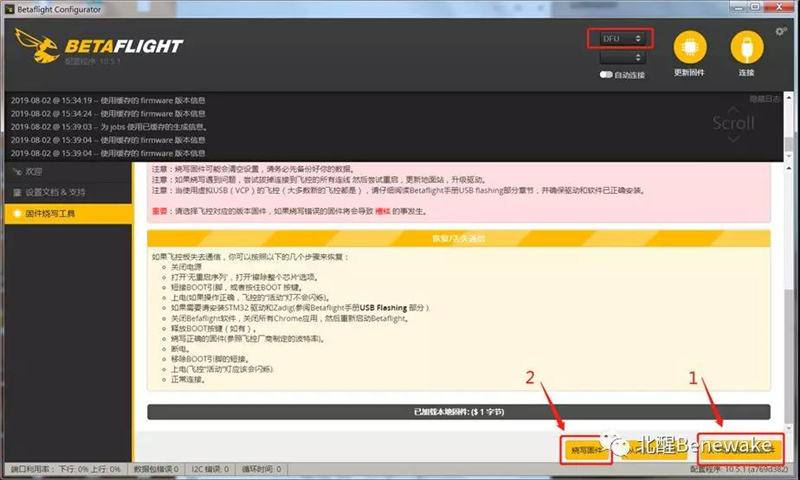800x480 pixels.
Task: Open the baud rate dropdown below DFU
Action: point(620,58)
